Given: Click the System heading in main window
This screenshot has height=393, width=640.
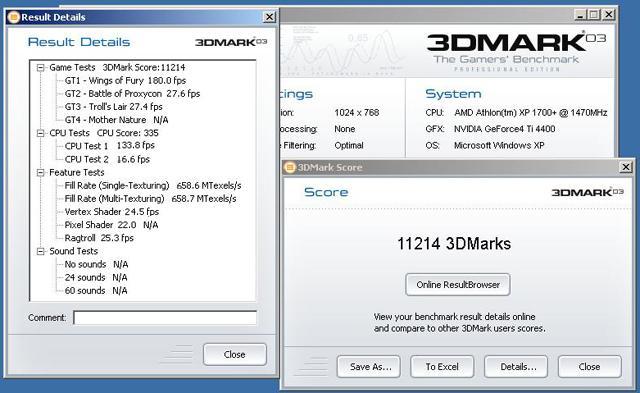Looking at the screenshot, I should (453, 94).
